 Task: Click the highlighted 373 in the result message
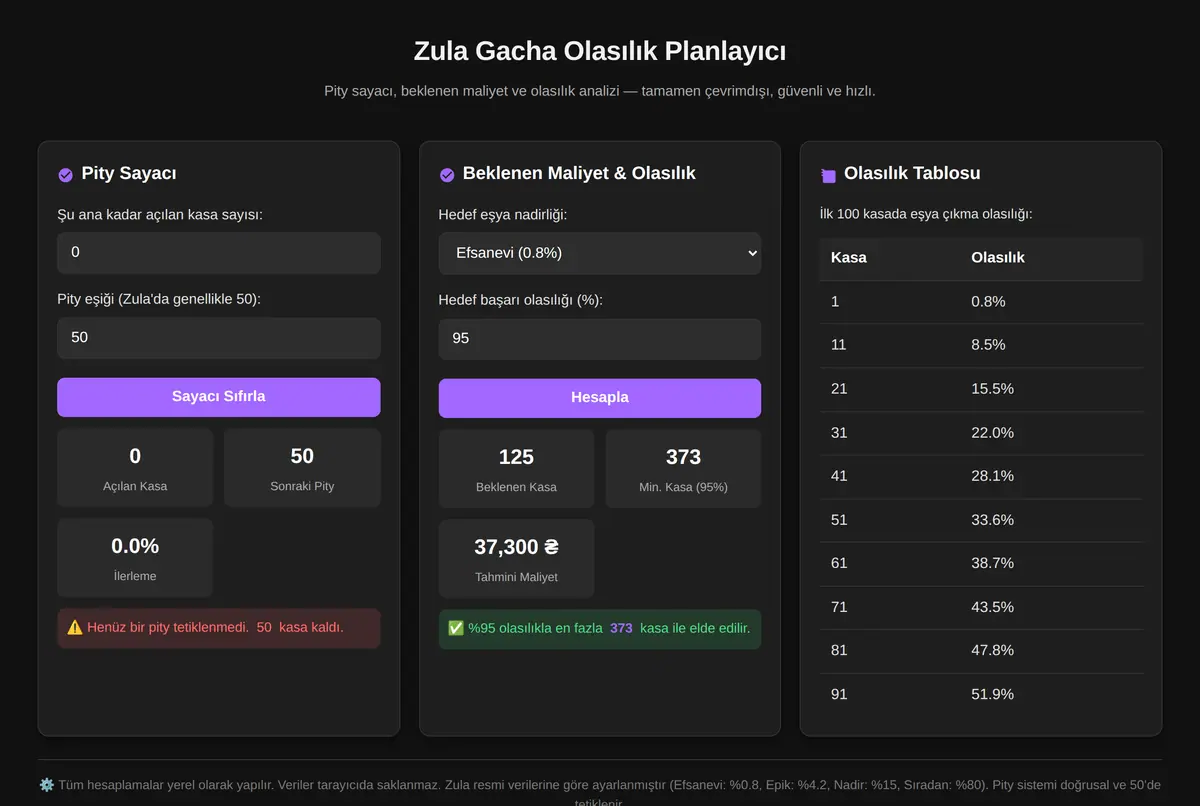click(621, 628)
